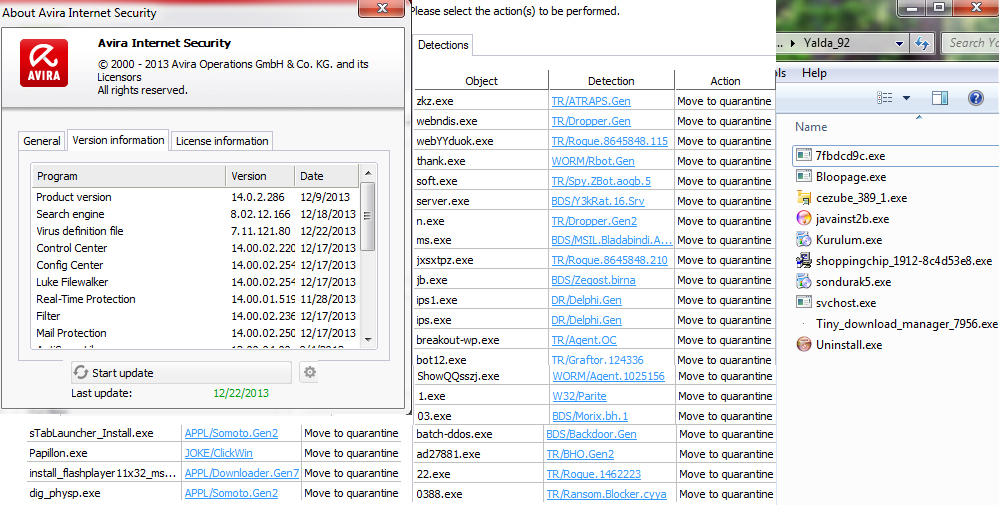Select the Papillon.exe object entry

click(58, 453)
